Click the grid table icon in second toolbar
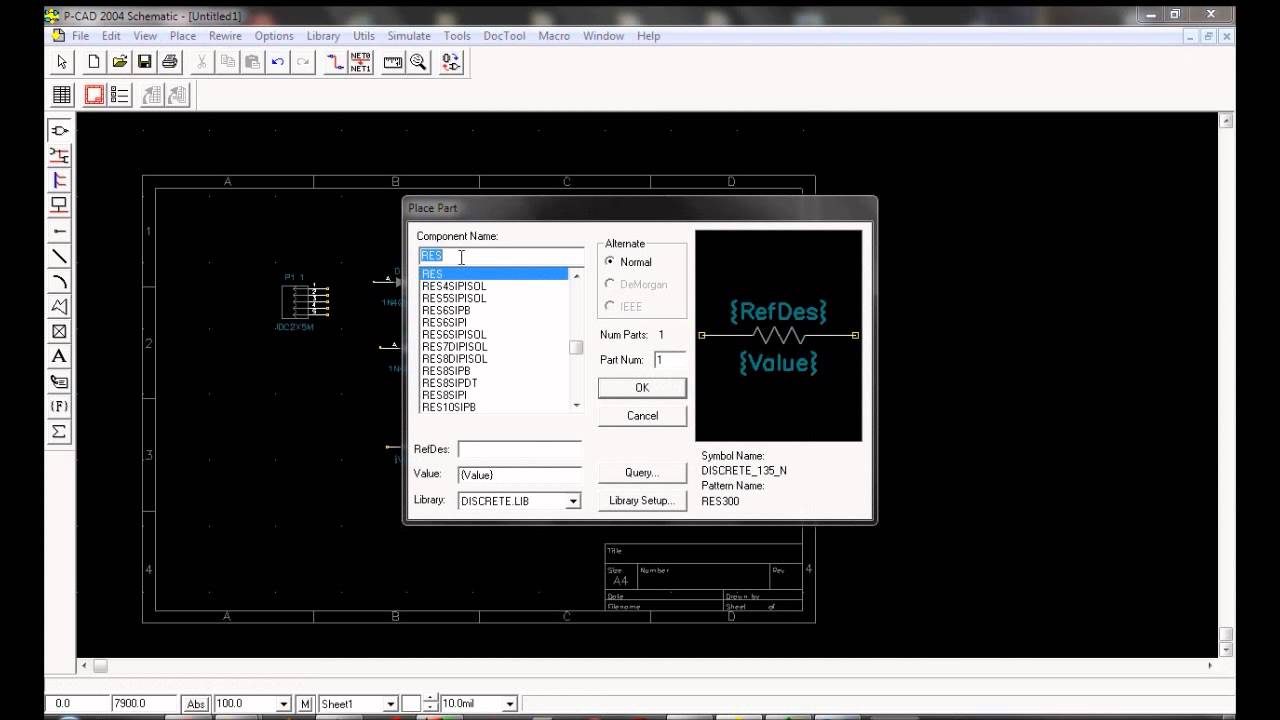 62,95
